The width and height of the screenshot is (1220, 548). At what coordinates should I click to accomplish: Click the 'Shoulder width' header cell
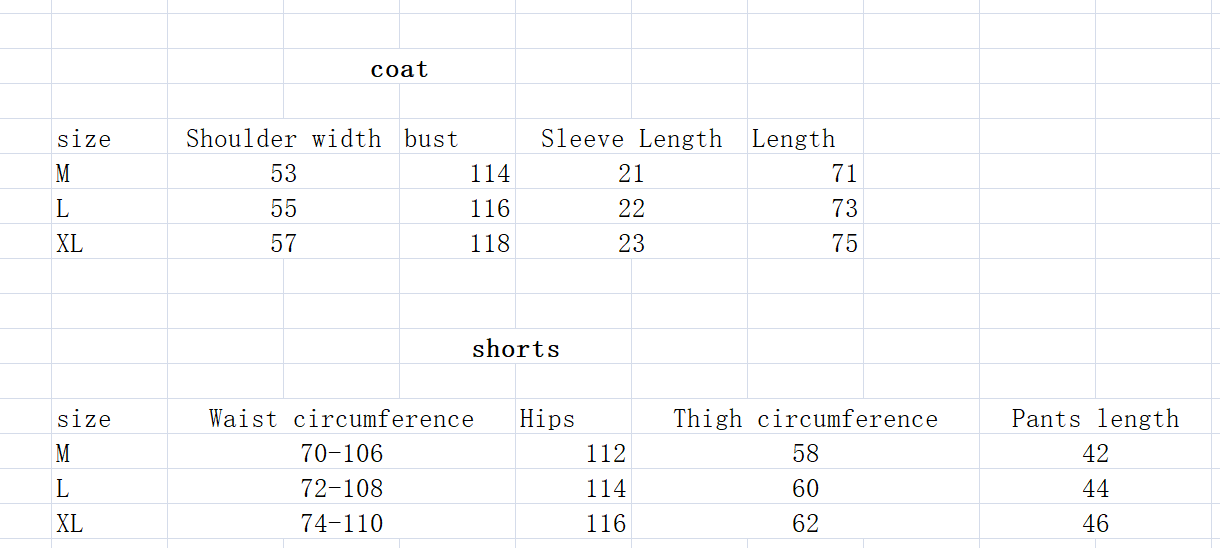click(x=283, y=139)
